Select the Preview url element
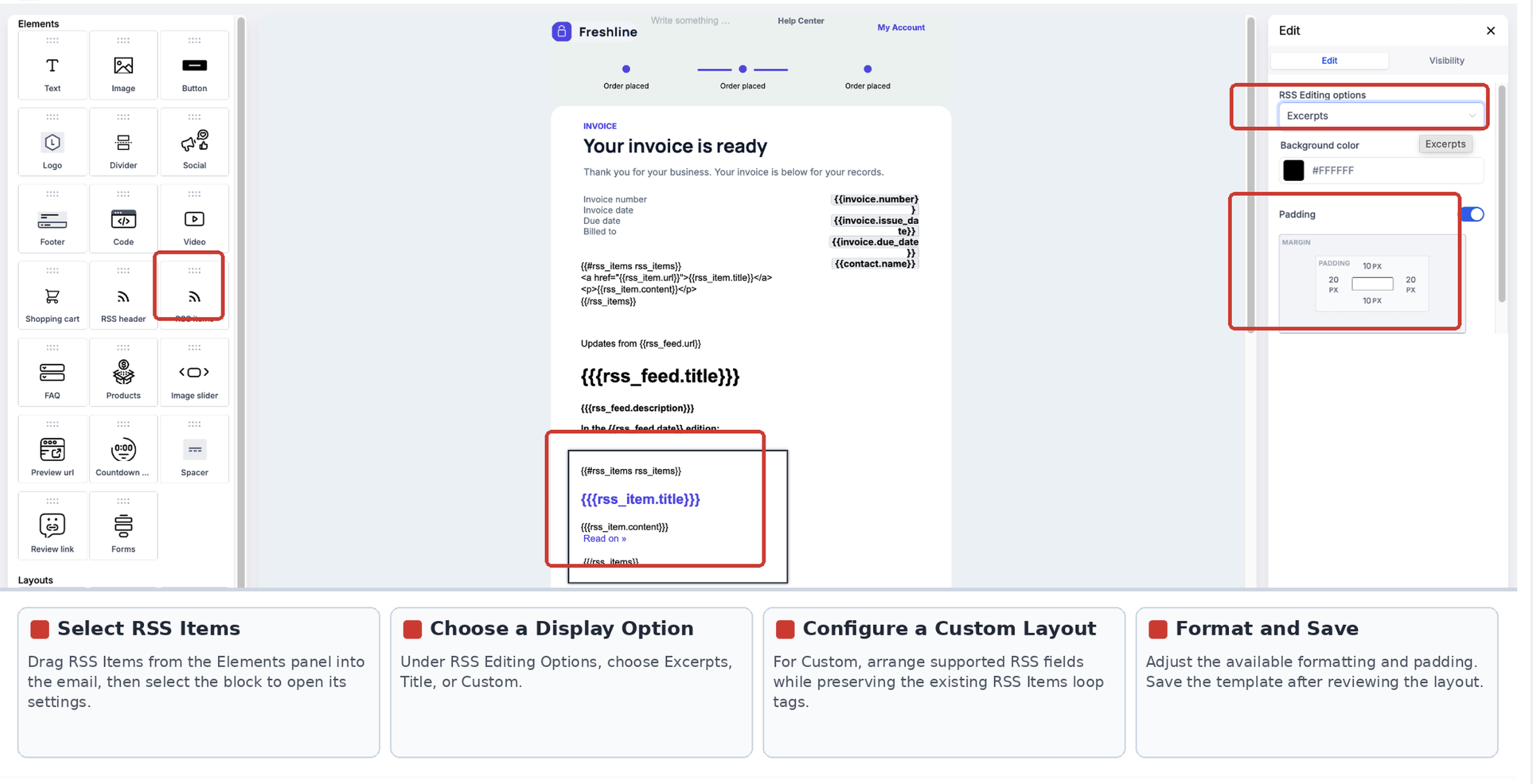The image size is (1533, 784). (x=53, y=450)
